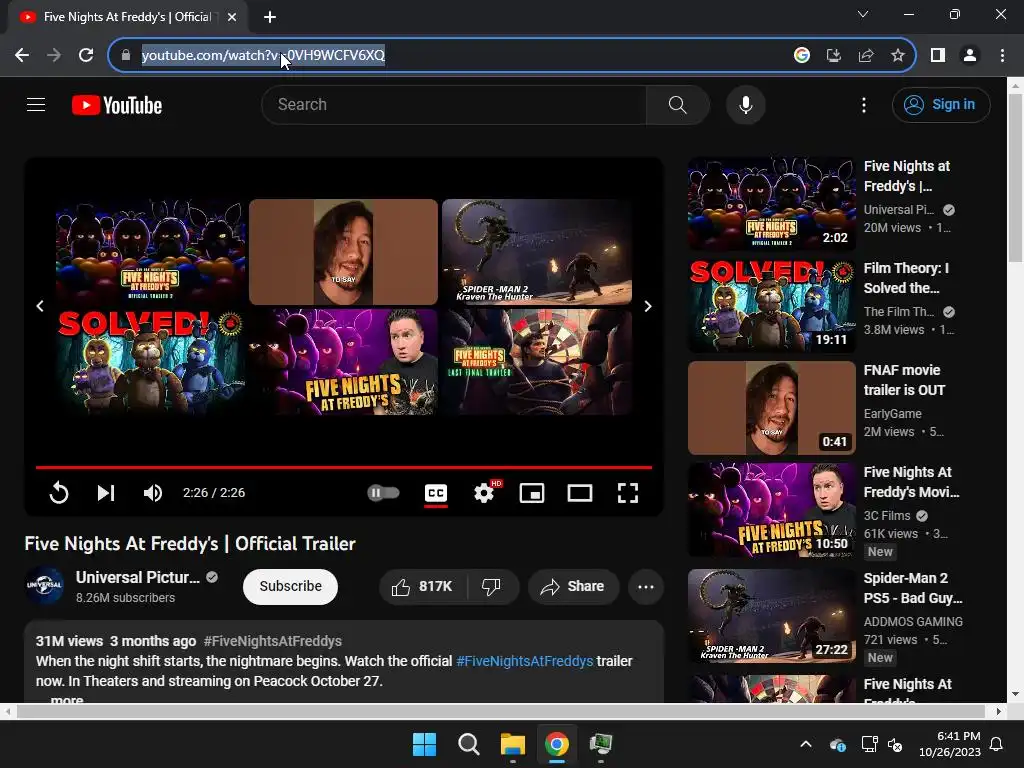Viewport: 1024px width, 768px height.
Task: Open the tab search dropdown chevron
Action: [863, 14]
